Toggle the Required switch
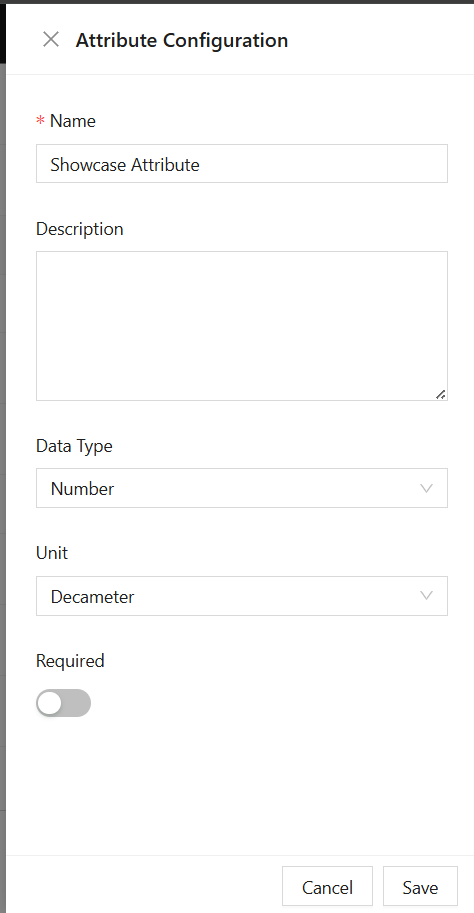The width and height of the screenshot is (474, 913). click(x=63, y=703)
